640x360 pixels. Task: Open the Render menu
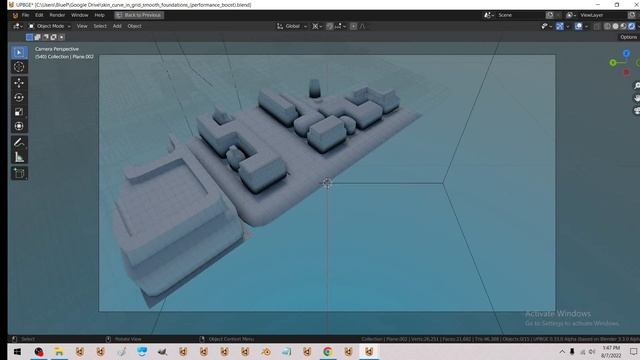[57, 15]
